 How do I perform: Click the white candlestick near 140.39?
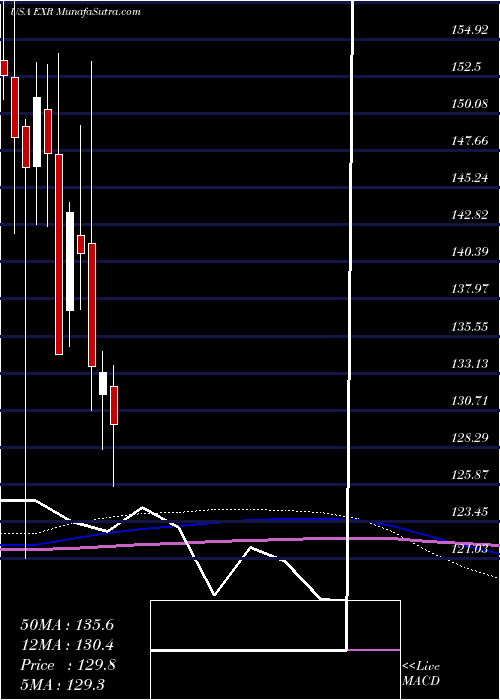pos(70,262)
